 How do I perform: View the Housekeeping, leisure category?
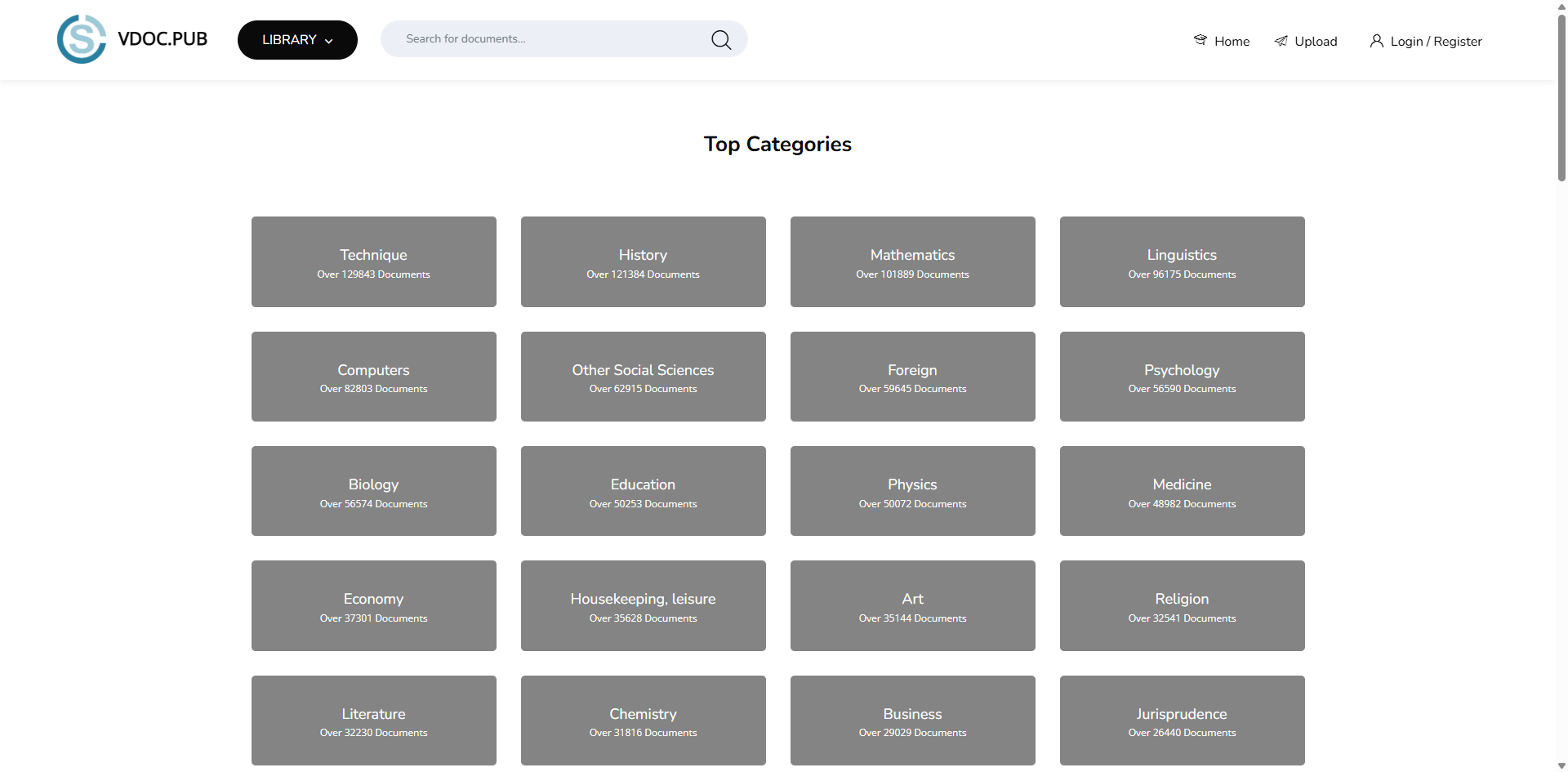pos(643,605)
